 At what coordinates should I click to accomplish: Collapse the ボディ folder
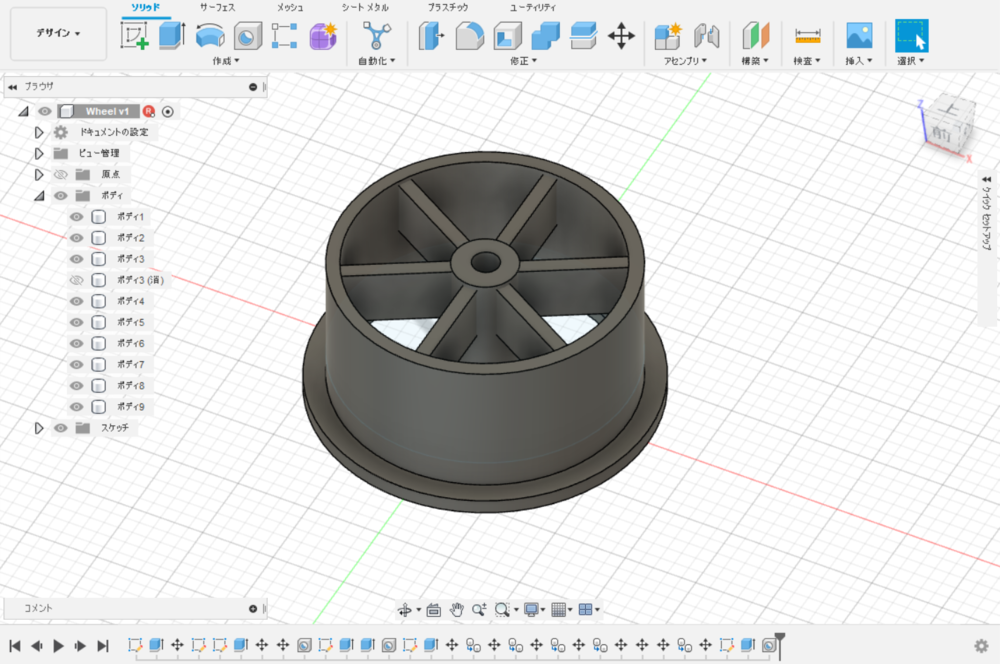(x=39, y=196)
